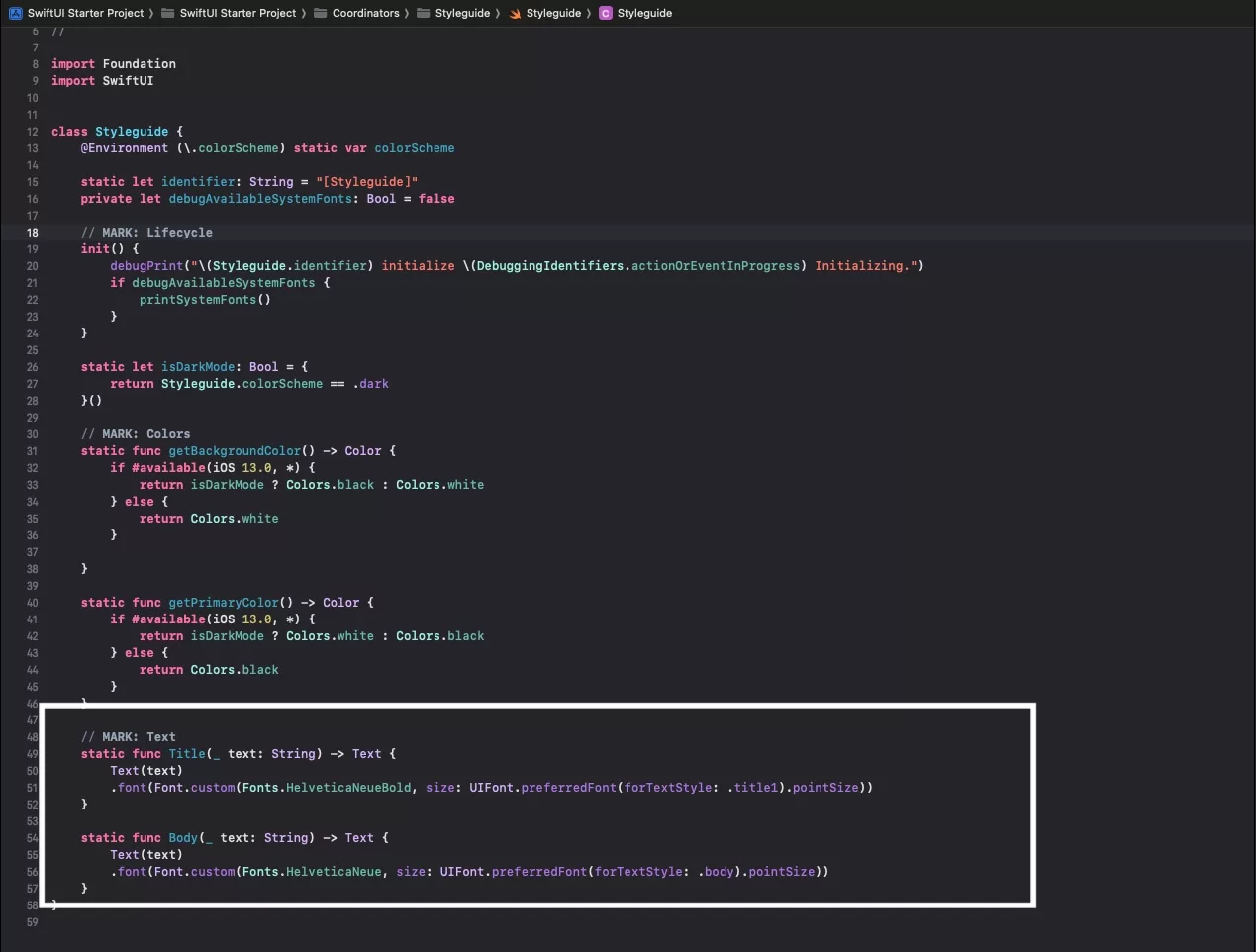
Task: Click the '// MARK: Text' comment
Action: tap(129, 737)
